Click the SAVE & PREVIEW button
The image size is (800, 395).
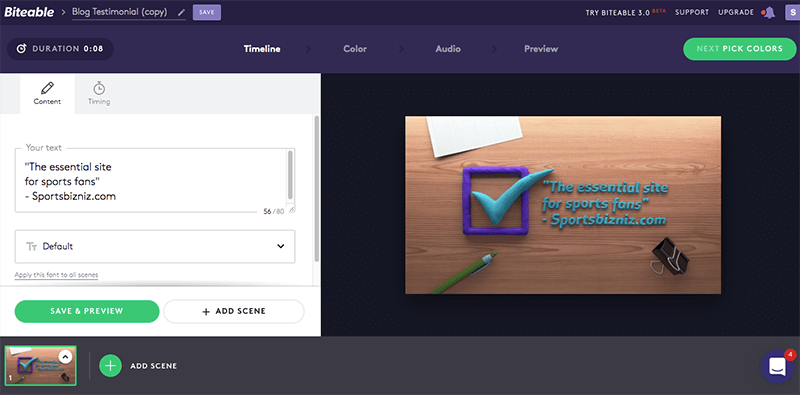click(87, 311)
